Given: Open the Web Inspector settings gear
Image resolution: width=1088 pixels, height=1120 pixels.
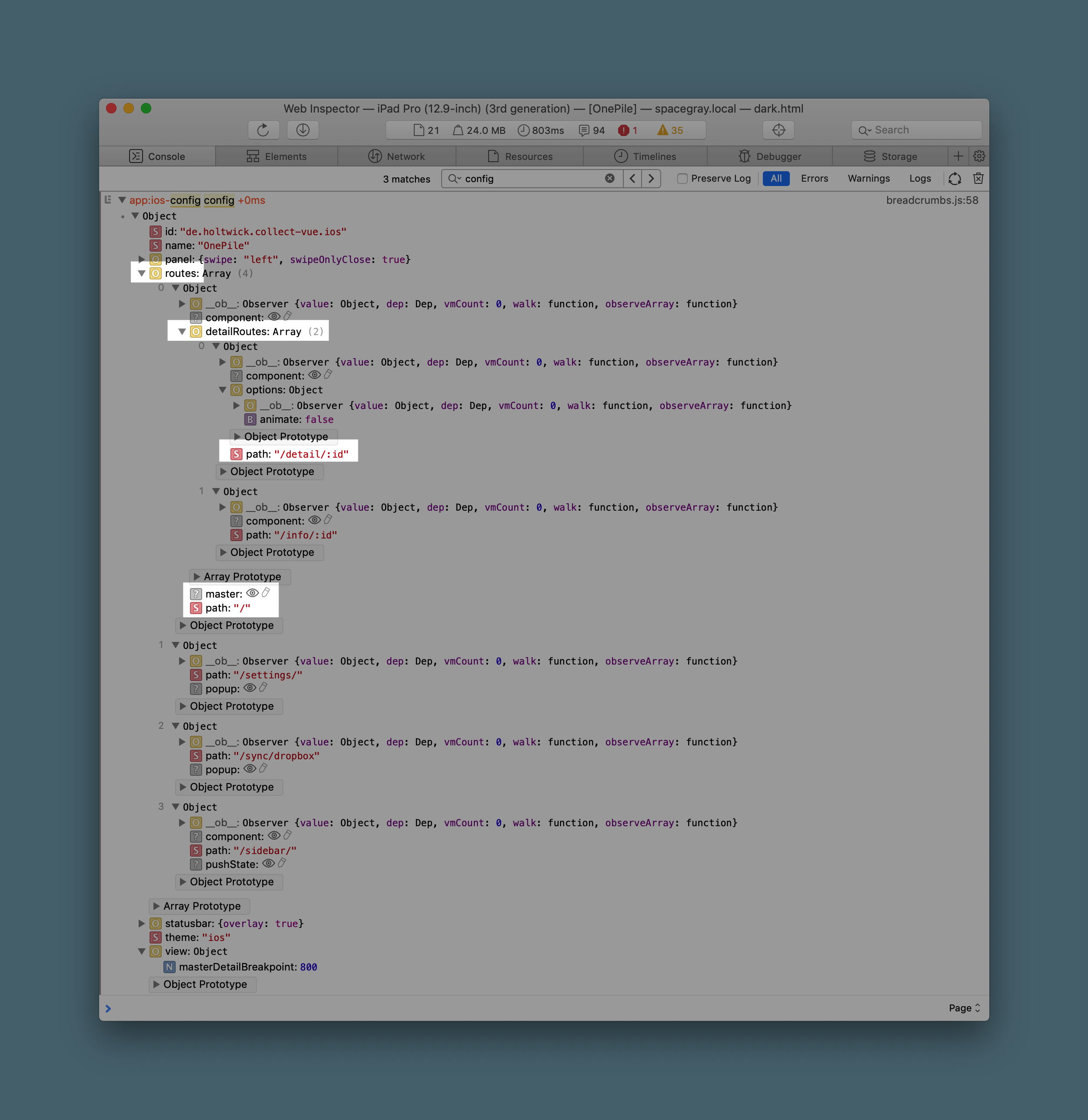Looking at the screenshot, I should (x=979, y=156).
